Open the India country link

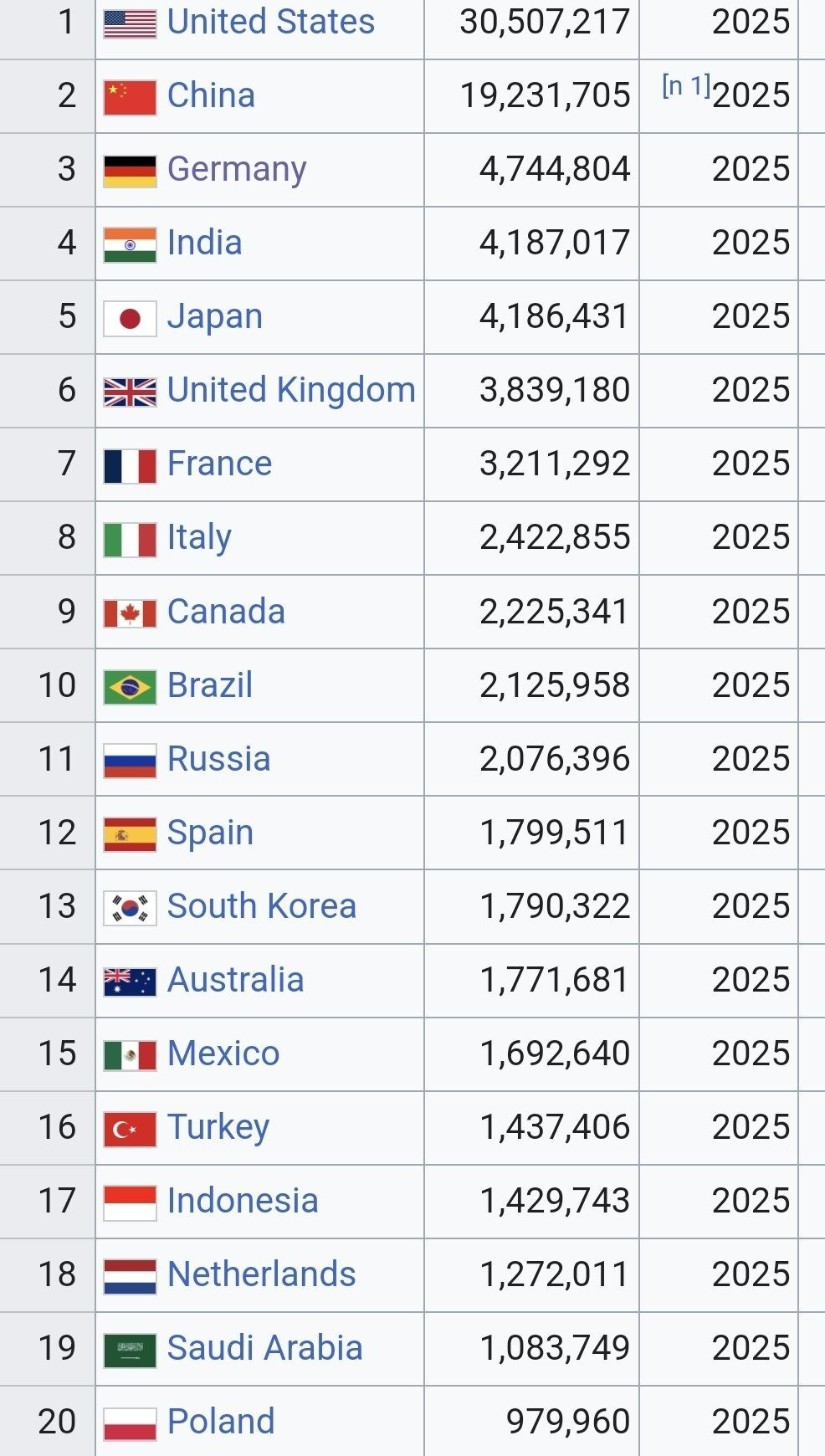(205, 243)
